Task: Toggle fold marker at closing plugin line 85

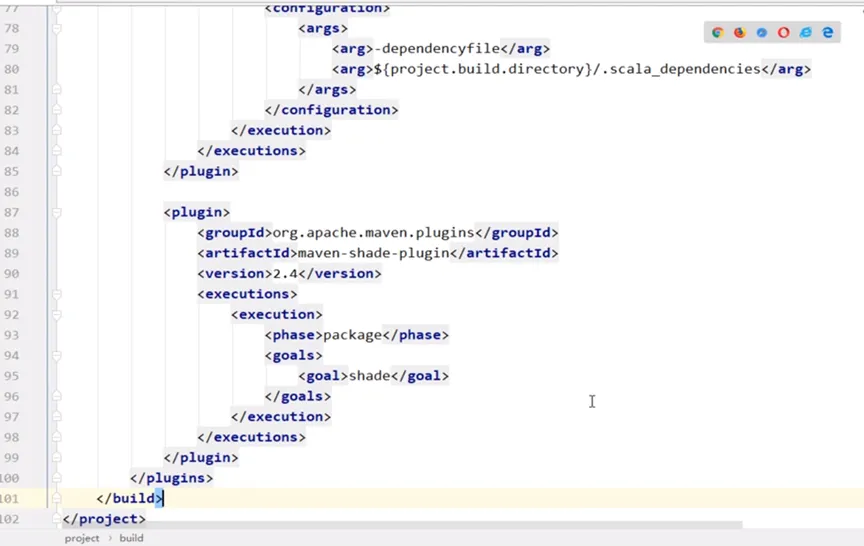Action: pos(57,171)
